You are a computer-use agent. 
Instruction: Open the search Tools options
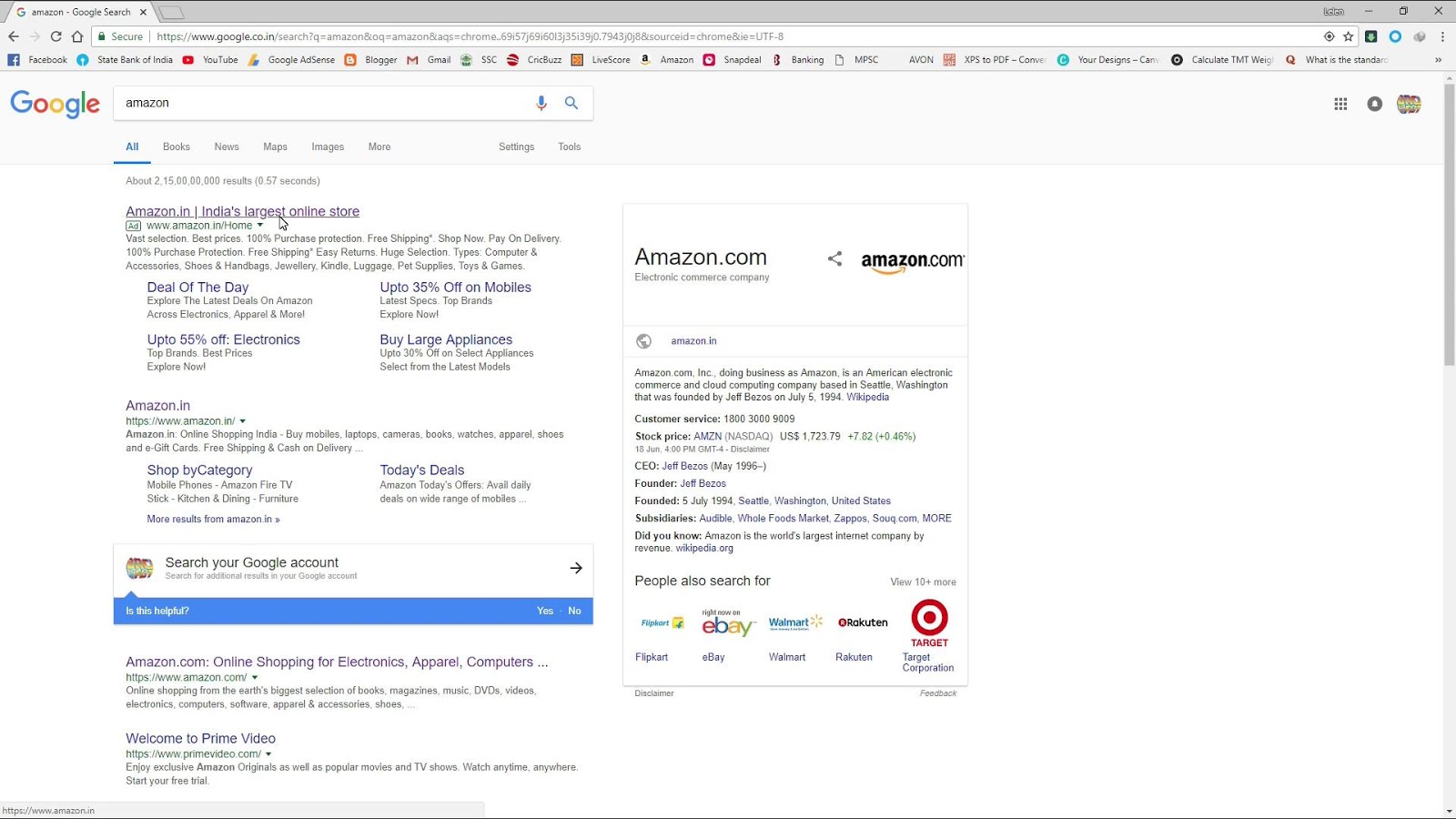click(x=570, y=147)
